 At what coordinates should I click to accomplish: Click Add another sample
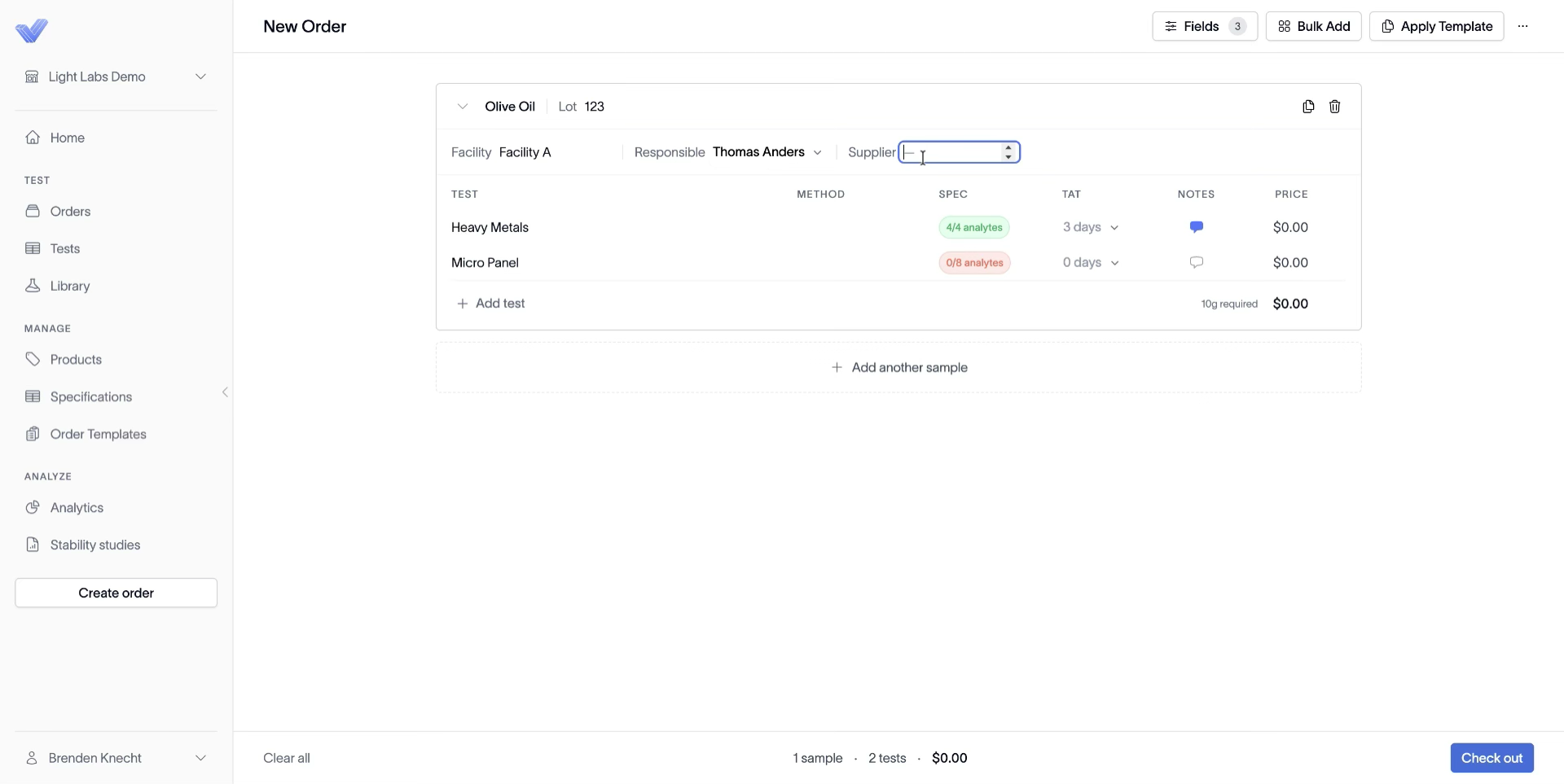coord(898,367)
